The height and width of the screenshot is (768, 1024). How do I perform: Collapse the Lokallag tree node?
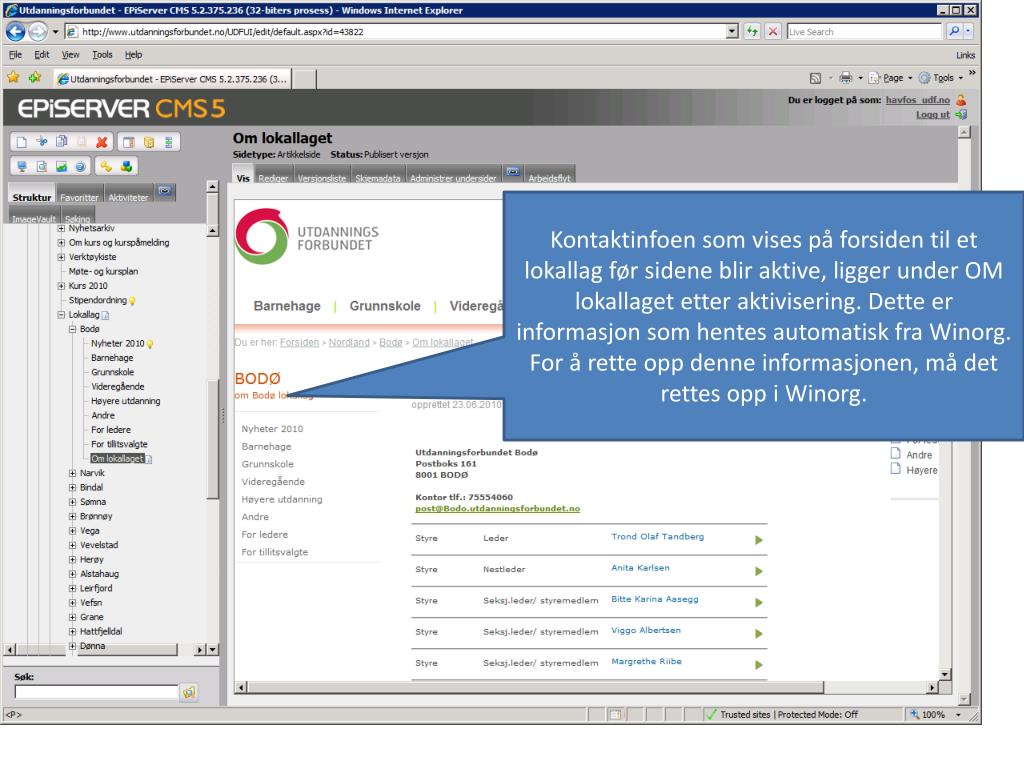coord(61,315)
